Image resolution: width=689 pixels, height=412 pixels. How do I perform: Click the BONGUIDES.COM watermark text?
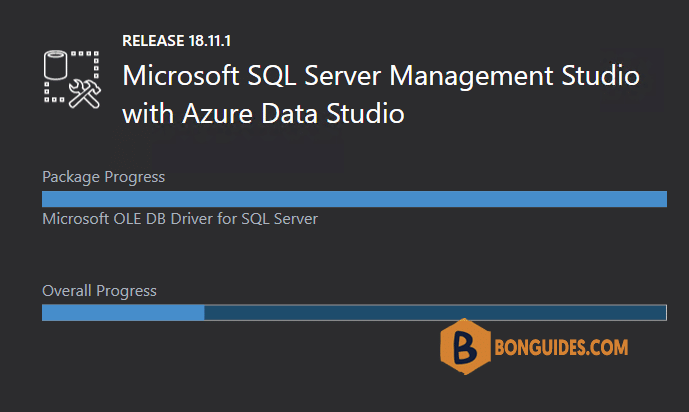tap(561, 347)
